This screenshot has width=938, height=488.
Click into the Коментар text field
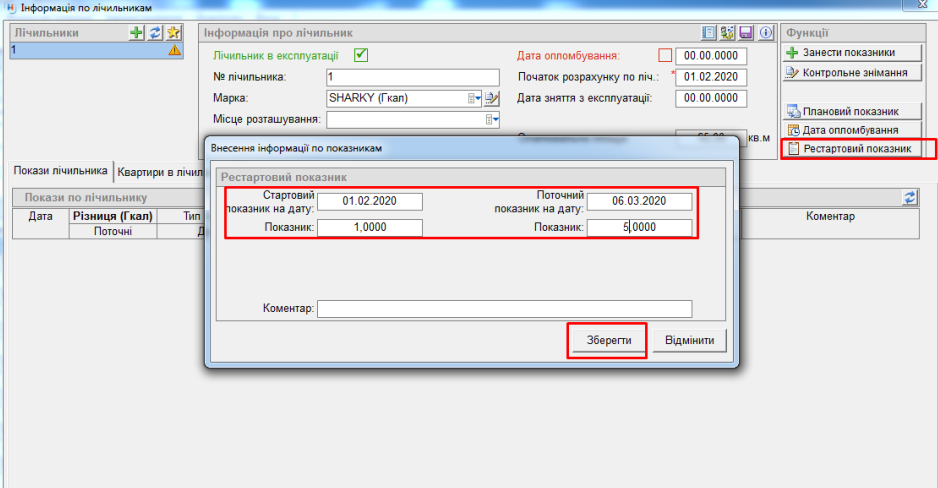tap(504, 308)
